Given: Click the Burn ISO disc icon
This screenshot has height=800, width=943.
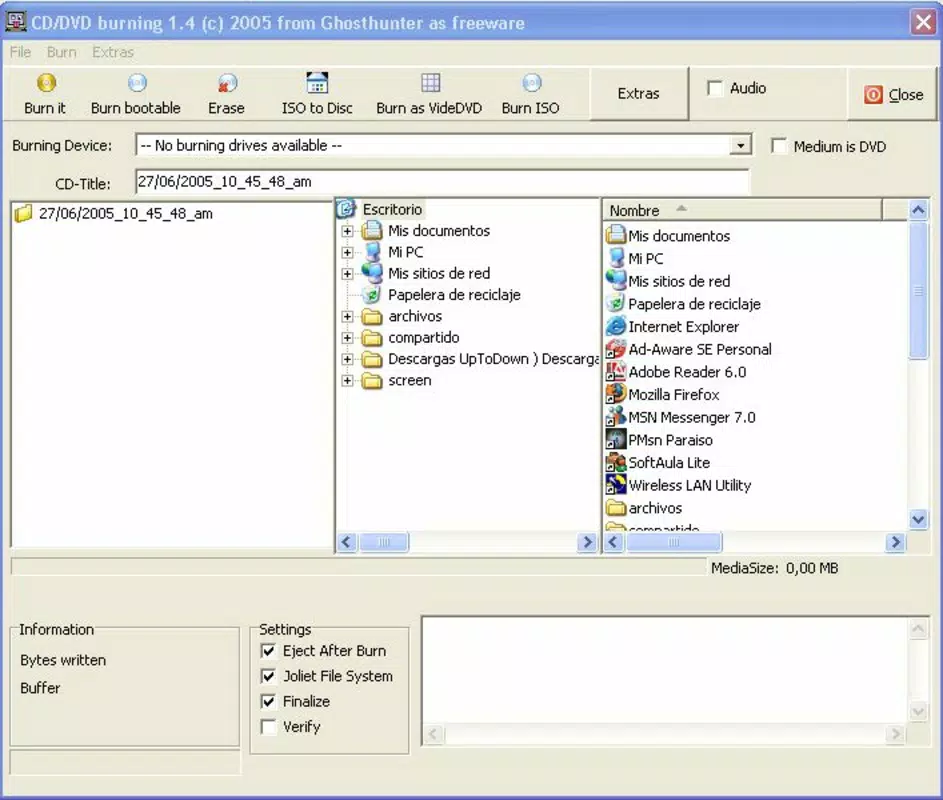Looking at the screenshot, I should tap(532, 82).
